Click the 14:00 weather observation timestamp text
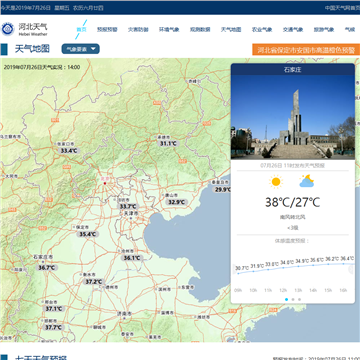This screenshot has width=360, height=360. pos(42,67)
